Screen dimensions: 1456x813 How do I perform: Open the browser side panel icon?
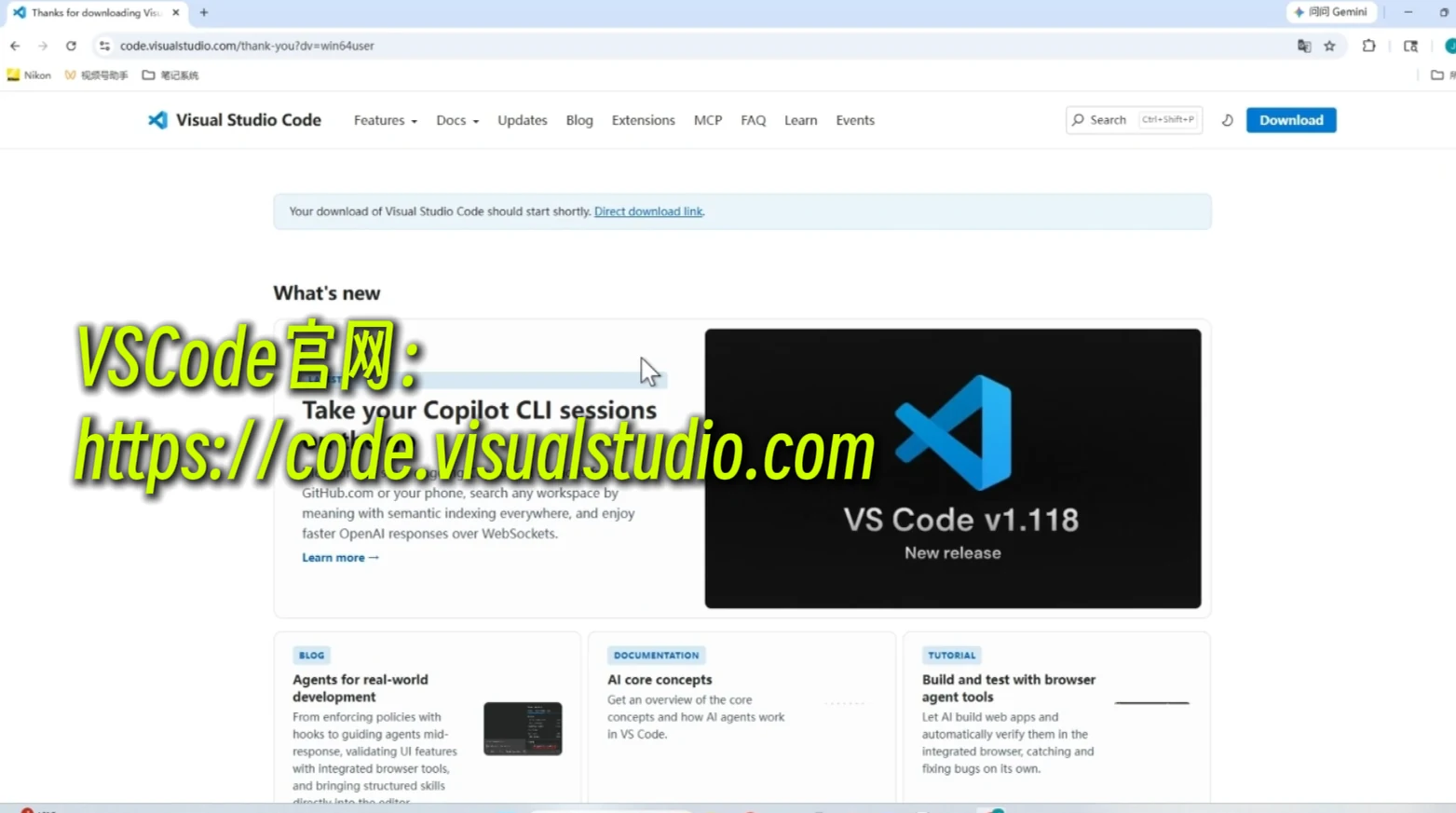(x=1410, y=46)
